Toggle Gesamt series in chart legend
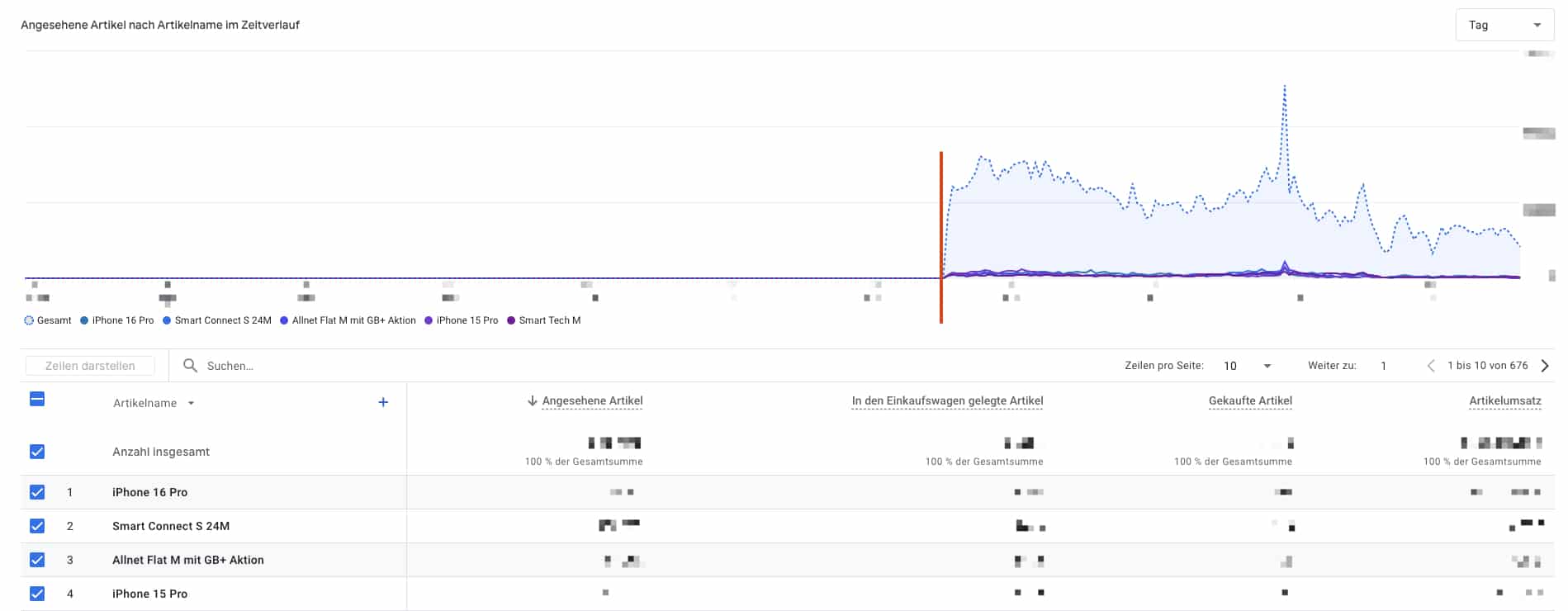1568x611 pixels. [48, 320]
